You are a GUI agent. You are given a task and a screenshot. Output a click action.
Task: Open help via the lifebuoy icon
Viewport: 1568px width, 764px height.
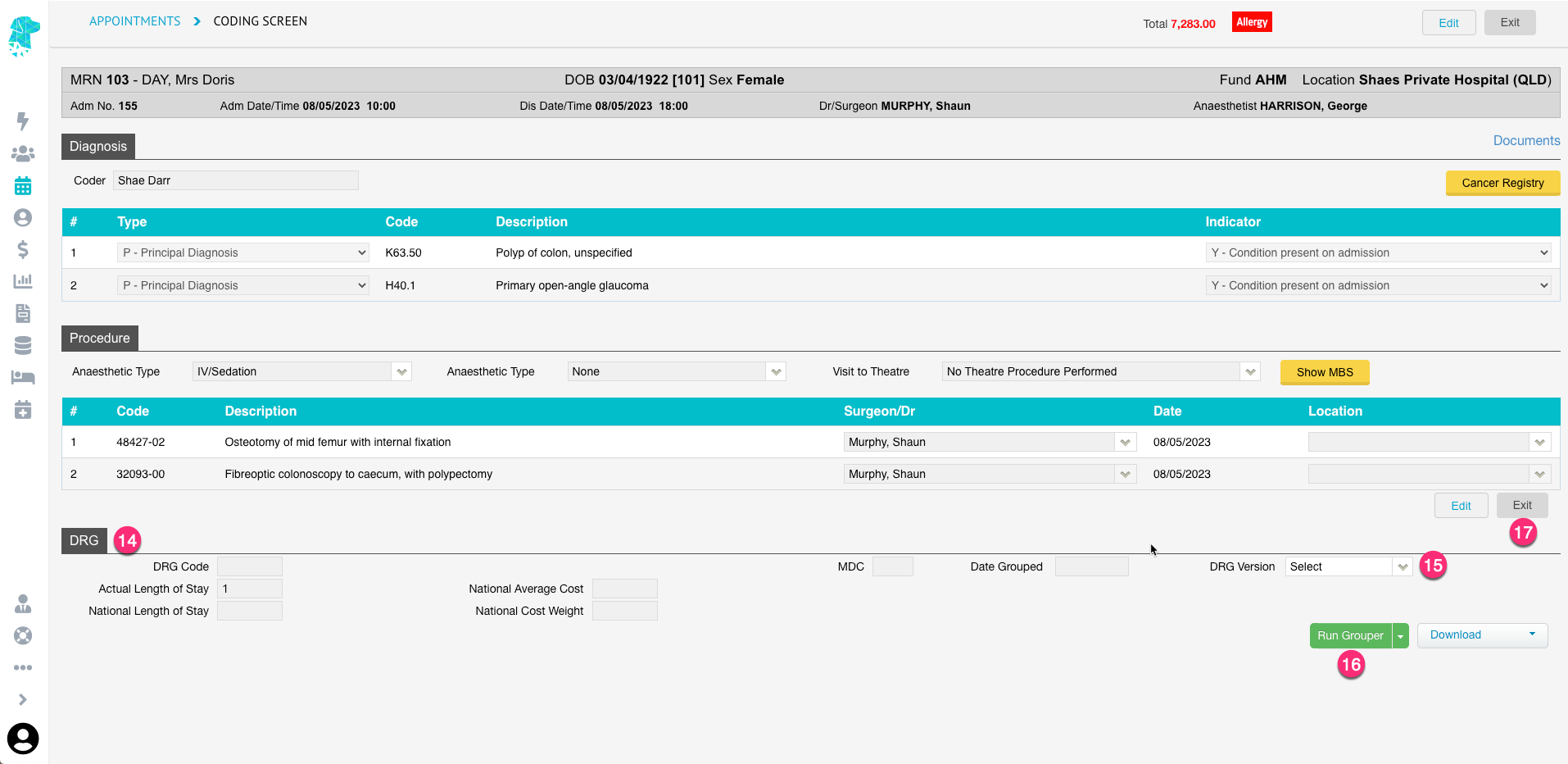point(23,635)
